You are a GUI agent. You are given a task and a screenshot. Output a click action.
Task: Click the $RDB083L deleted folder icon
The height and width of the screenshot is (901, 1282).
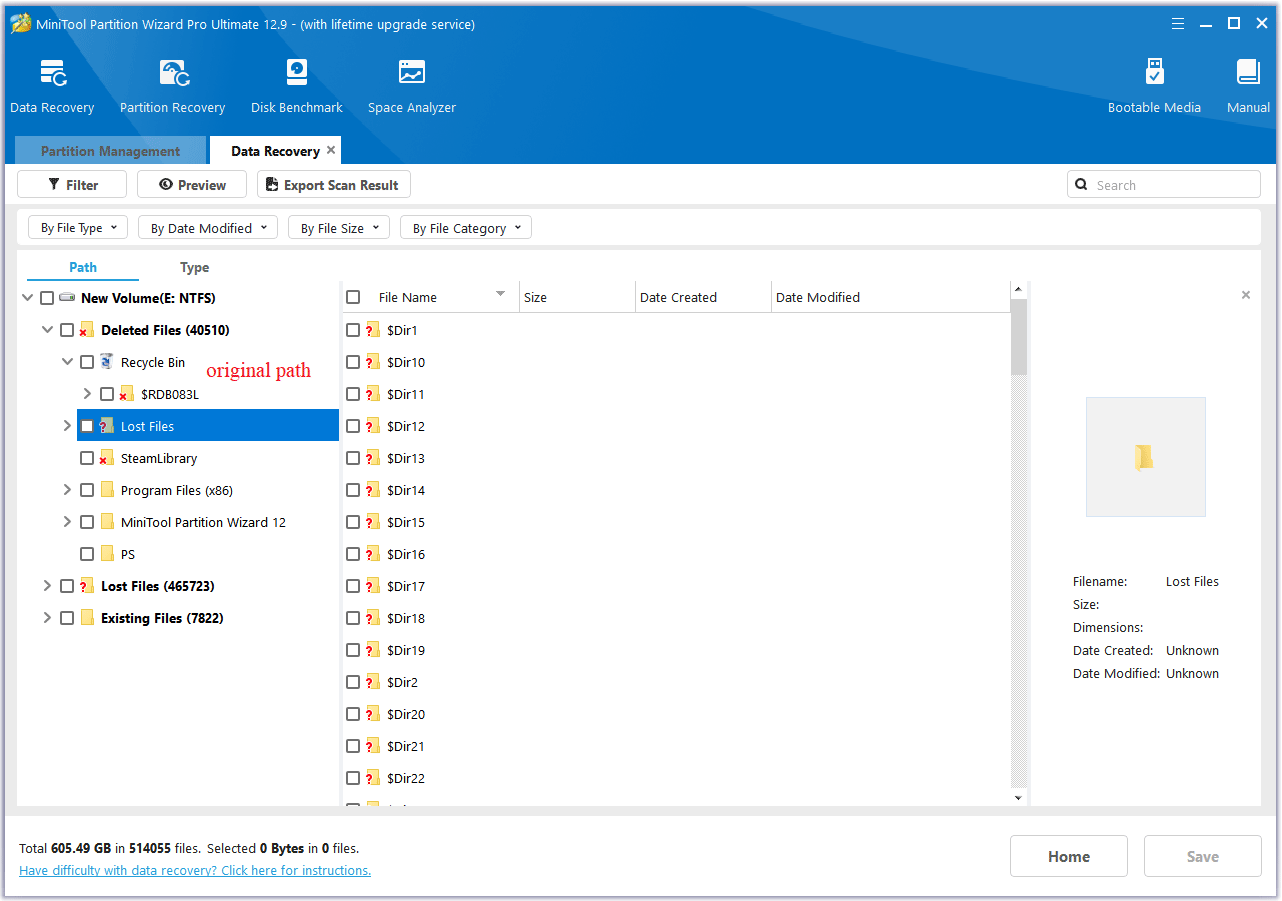pyautogui.click(x=127, y=394)
